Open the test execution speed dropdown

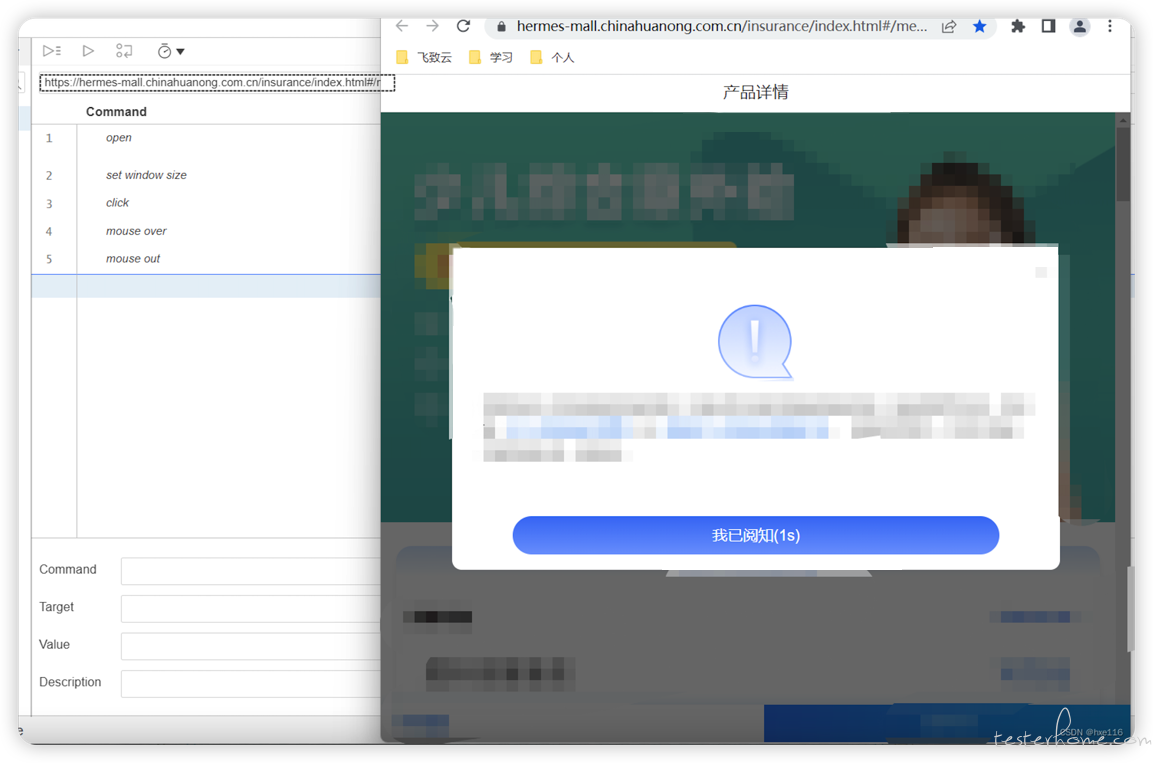pyautogui.click(x=171, y=51)
